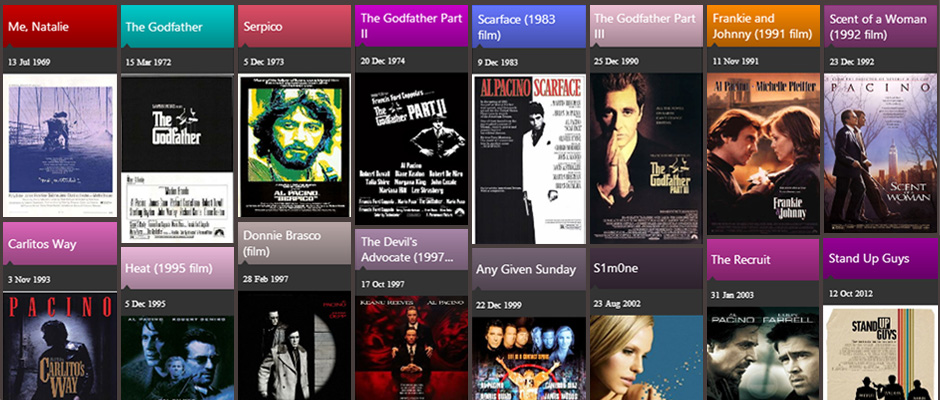Select the S1m0ne blonde woman poster

(646, 357)
